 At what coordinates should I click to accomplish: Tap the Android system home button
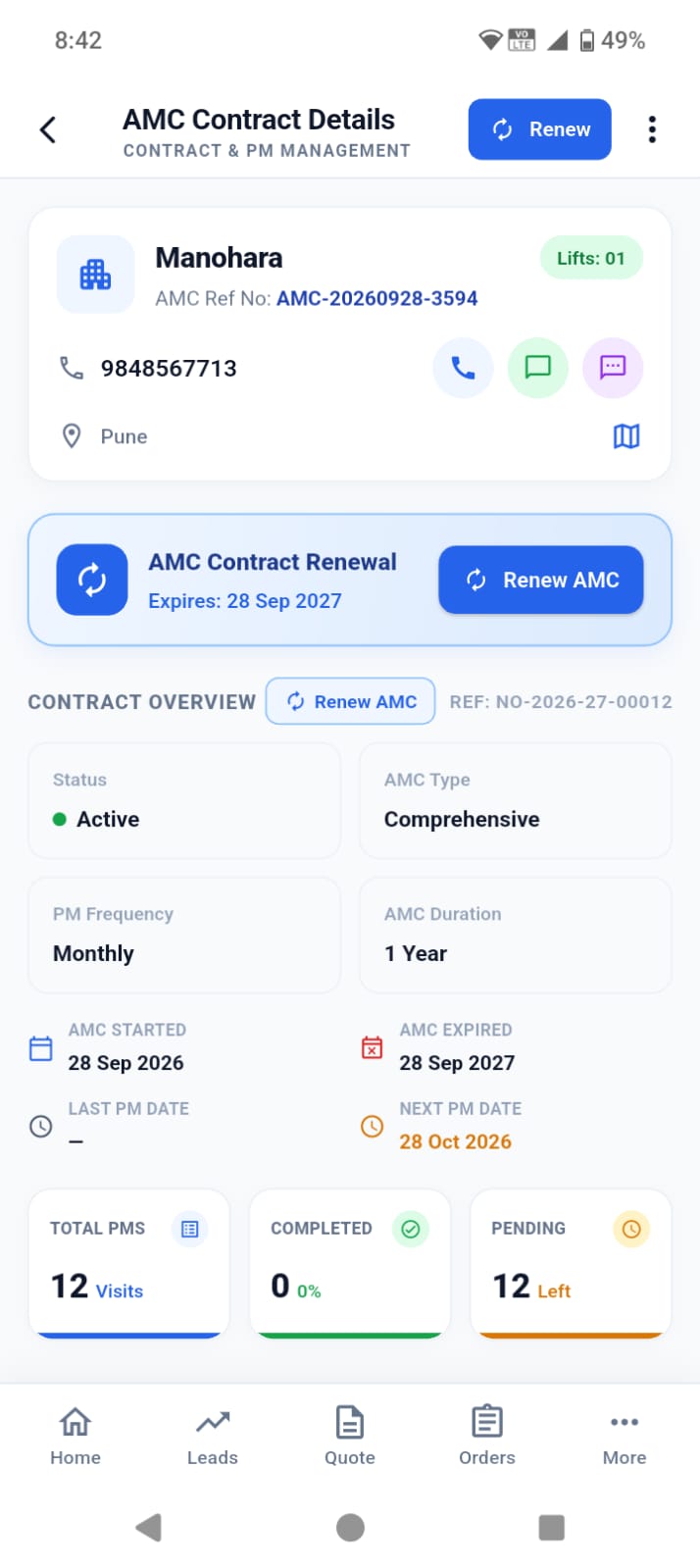pyautogui.click(x=350, y=1527)
